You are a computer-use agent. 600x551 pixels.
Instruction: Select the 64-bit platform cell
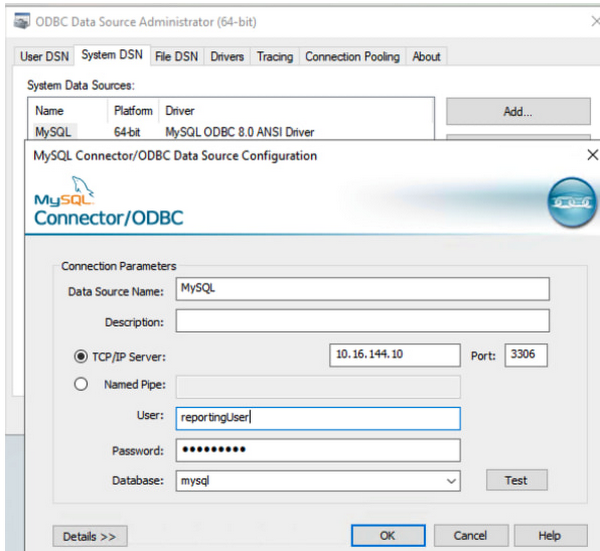[127, 132]
